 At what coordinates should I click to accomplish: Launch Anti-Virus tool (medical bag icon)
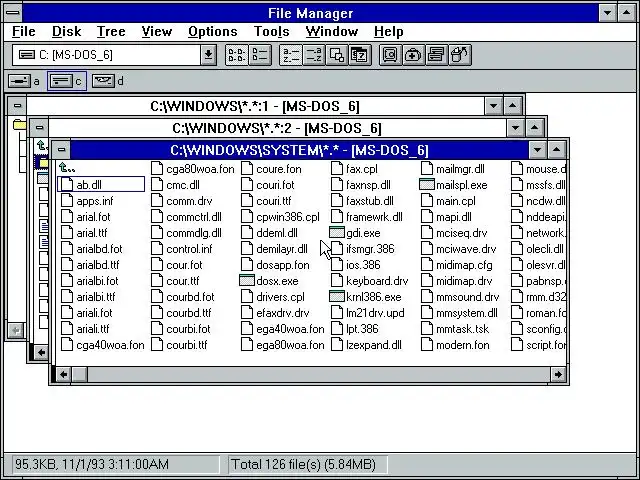pyautogui.click(x=413, y=55)
